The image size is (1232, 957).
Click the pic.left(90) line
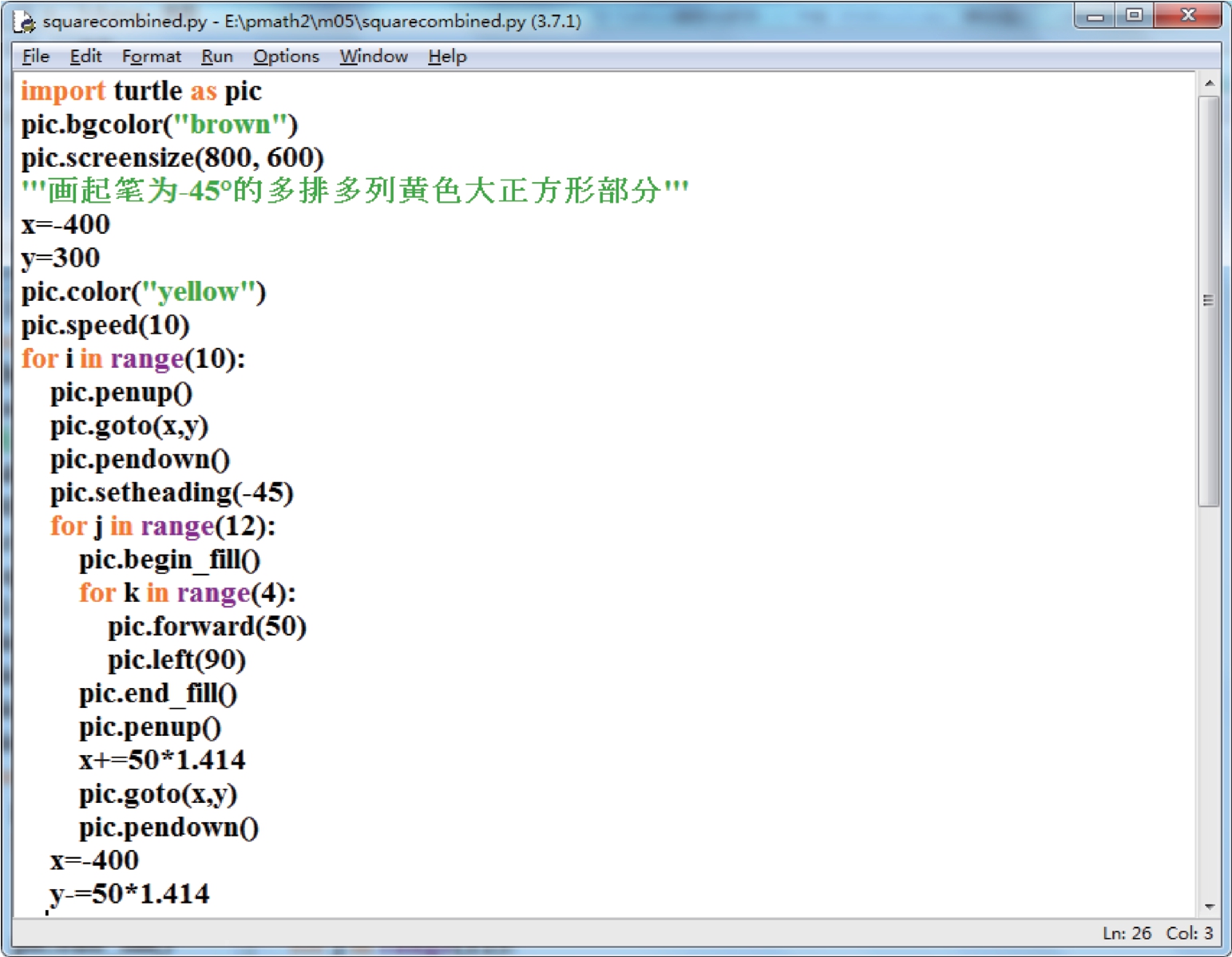(x=177, y=661)
